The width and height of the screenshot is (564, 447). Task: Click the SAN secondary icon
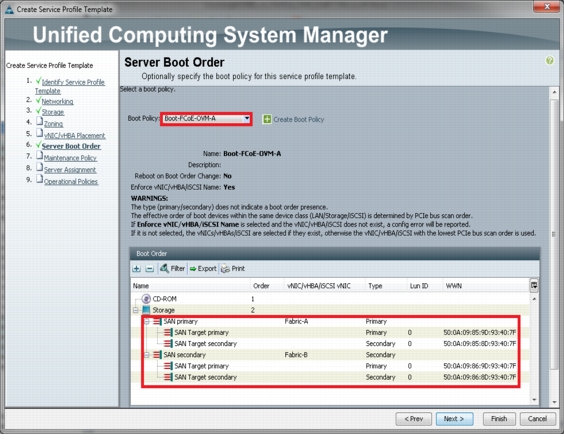pos(157,355)
